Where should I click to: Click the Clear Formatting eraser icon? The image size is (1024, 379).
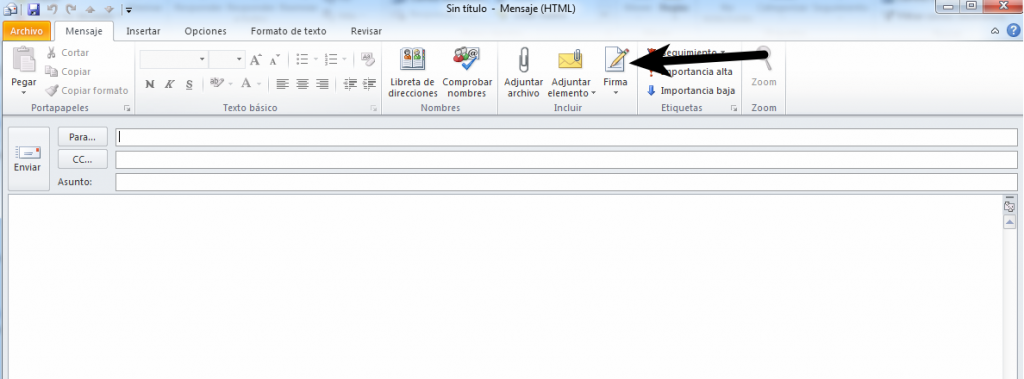(368, 59)
